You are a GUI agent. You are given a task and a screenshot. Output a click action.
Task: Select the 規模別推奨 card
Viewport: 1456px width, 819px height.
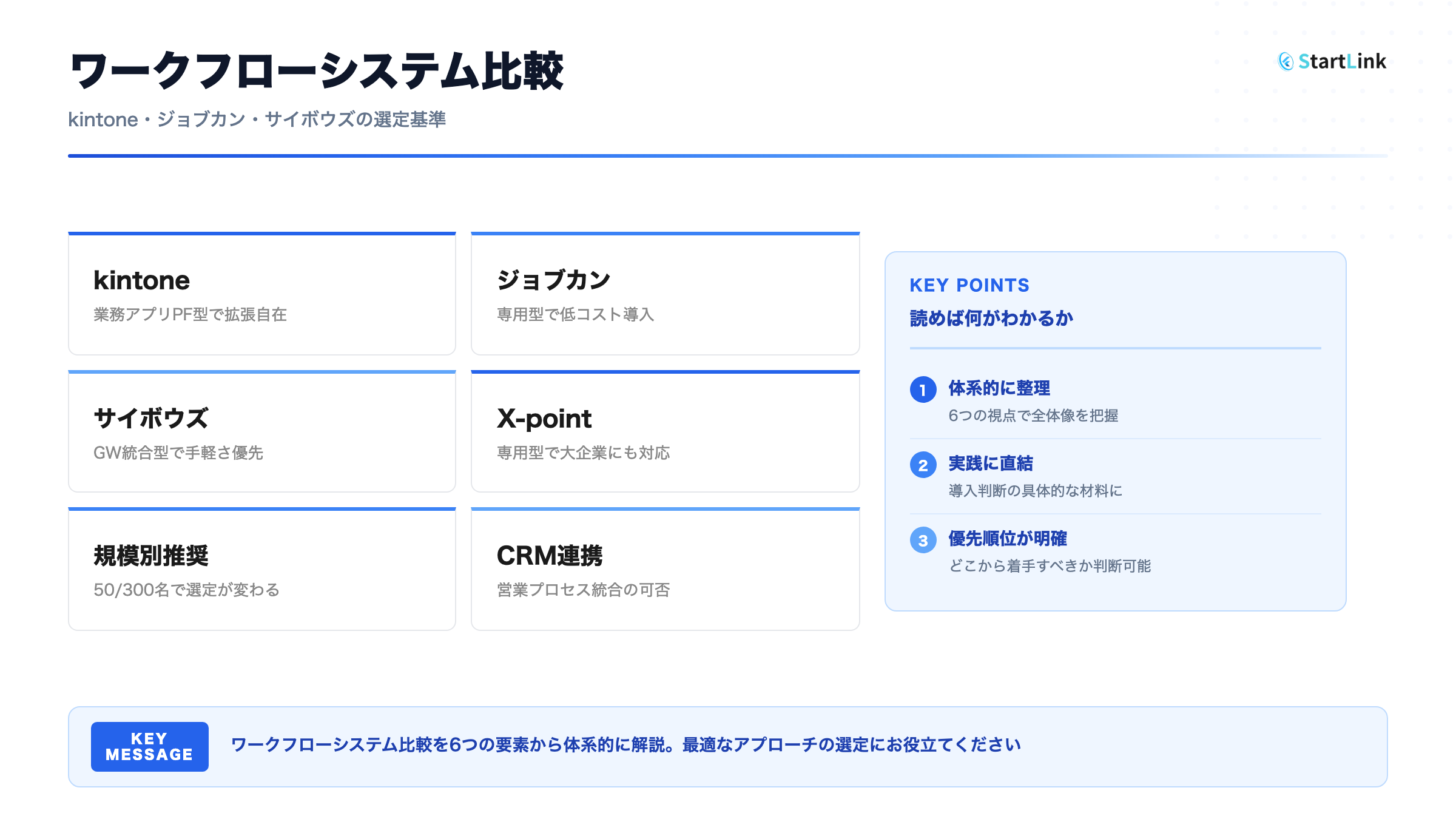pyautogui.click(x=262, y=570)
